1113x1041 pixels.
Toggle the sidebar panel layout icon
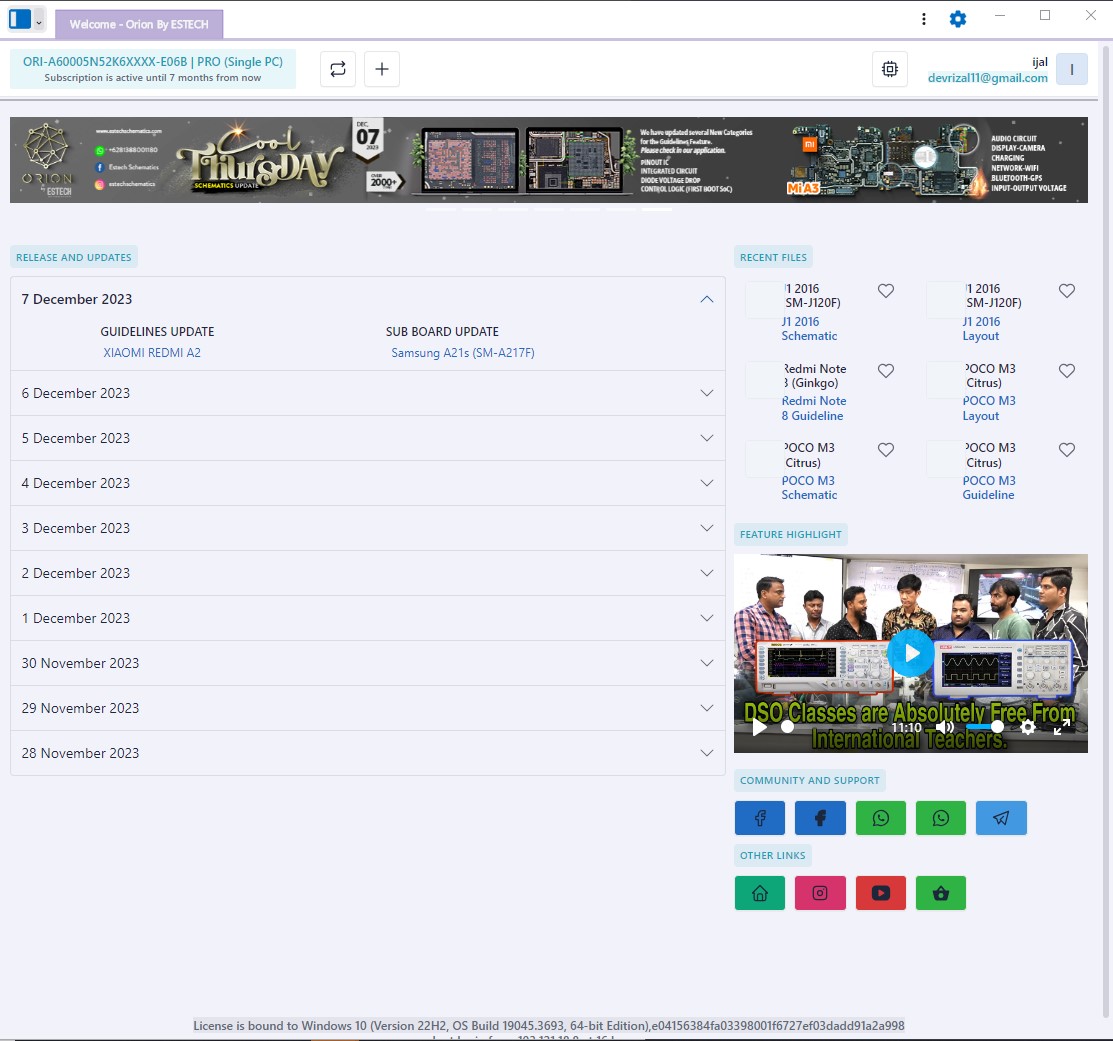coord(20,19)
